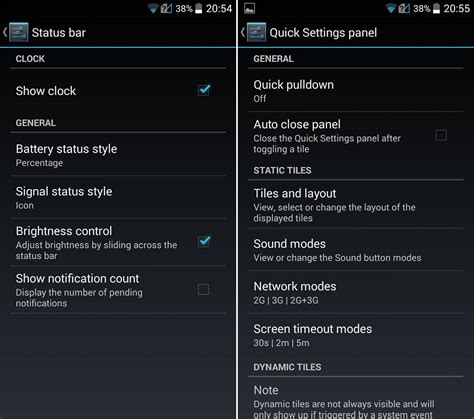Open Sound modes settings
Image resolution: width=474 pixels, height=419 pixels.
point(356,250)
